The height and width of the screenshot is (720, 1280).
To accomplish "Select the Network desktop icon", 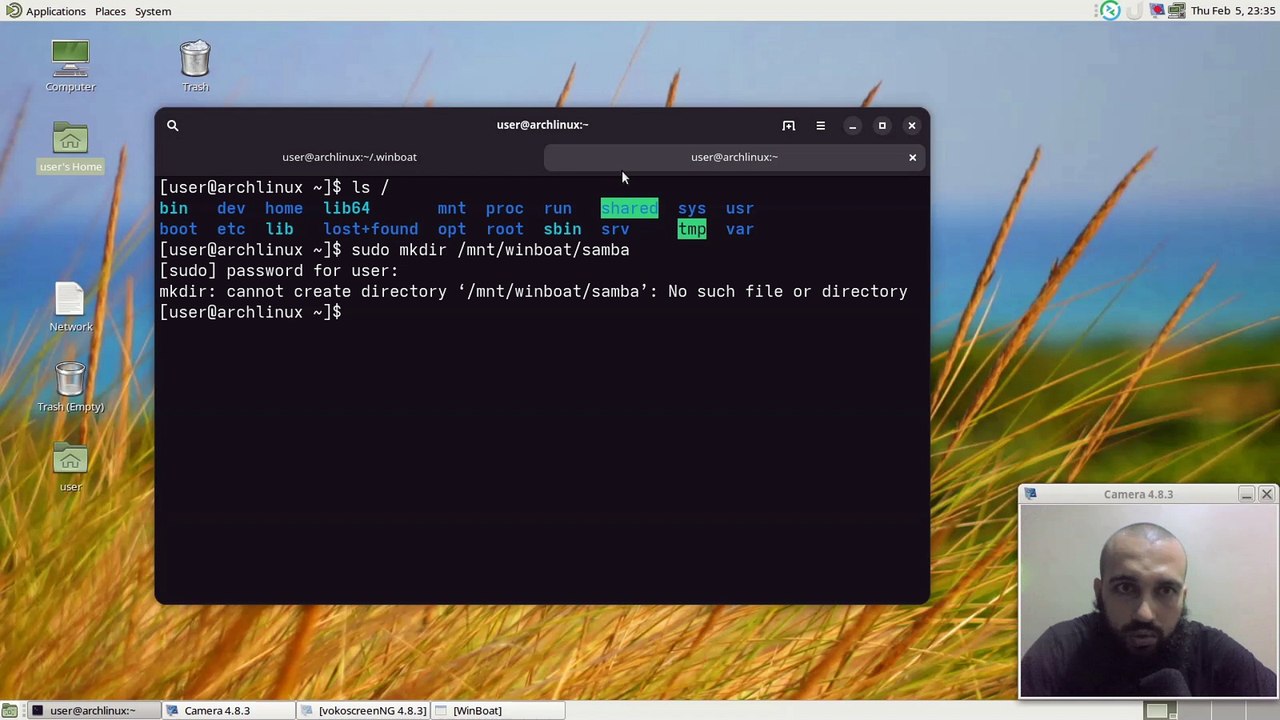I will coord(70,307).
